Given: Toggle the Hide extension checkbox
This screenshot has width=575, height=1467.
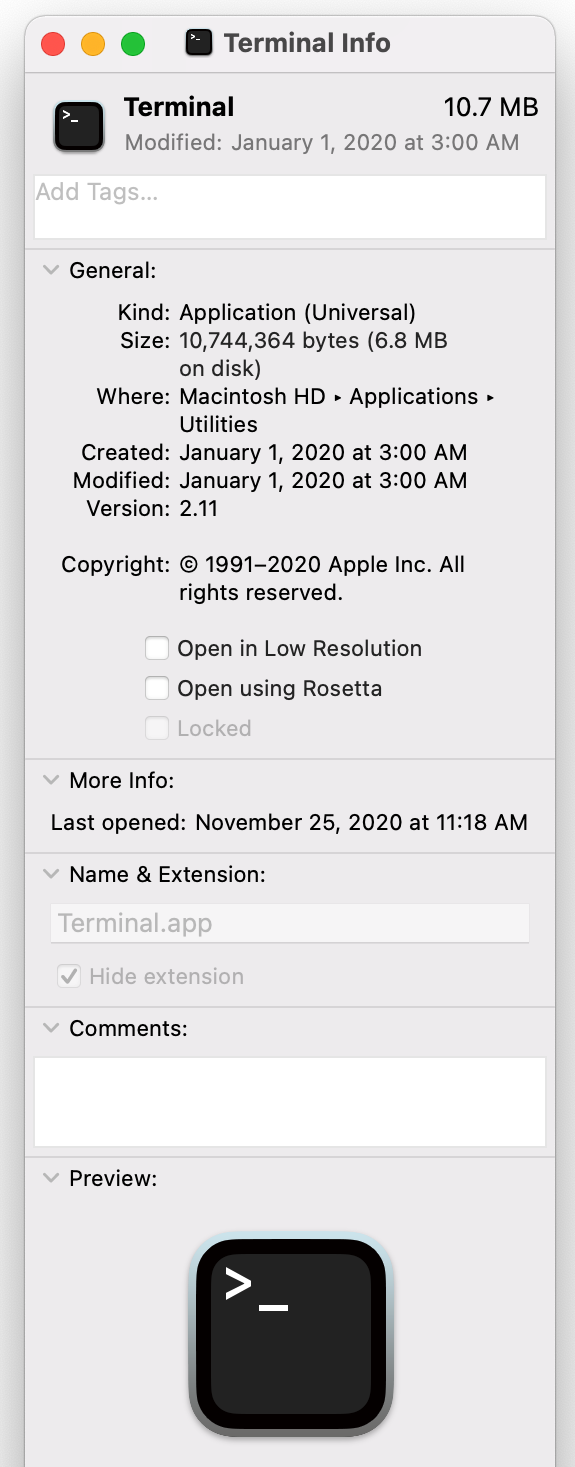Looking at the screenshot, I should [69, 977].
